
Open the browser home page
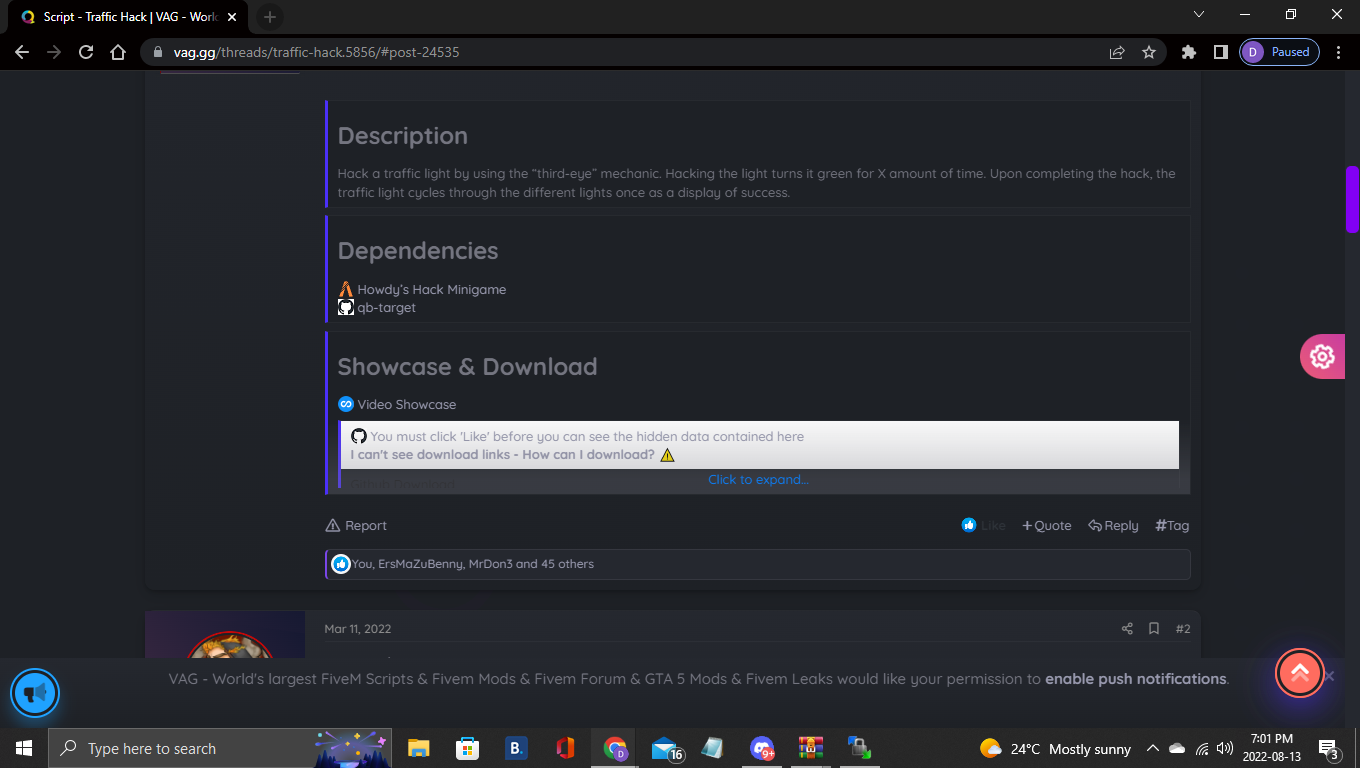tap(118, 52)
